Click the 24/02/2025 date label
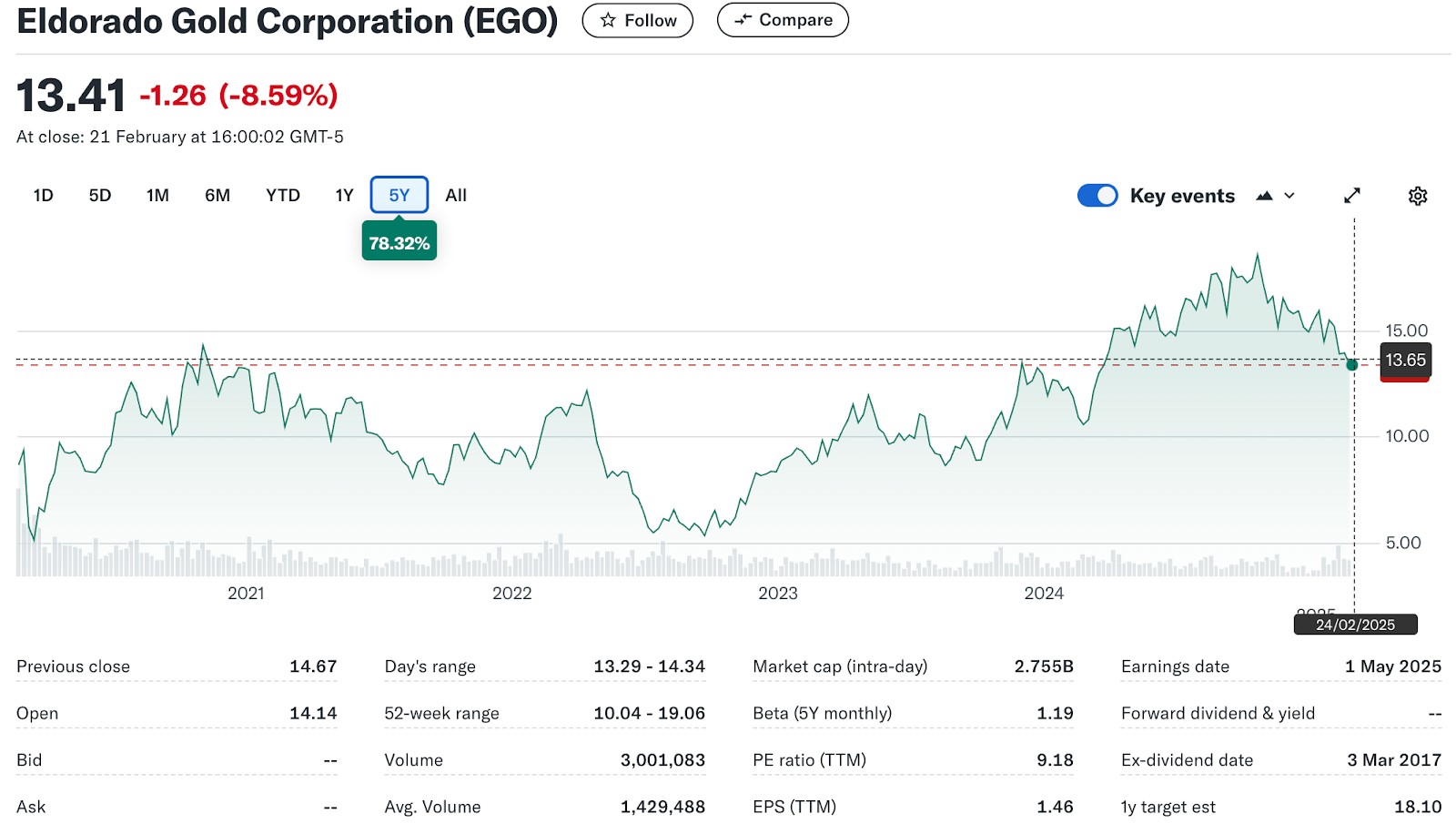 [x=1355, y=625]
